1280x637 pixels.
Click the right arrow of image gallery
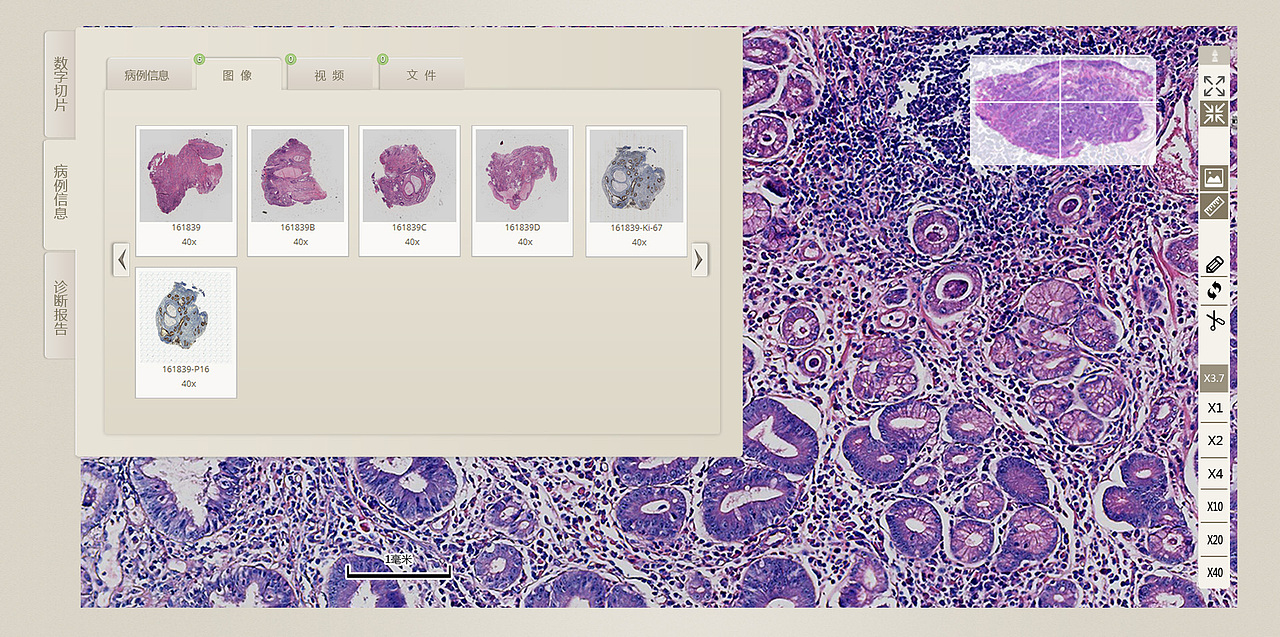700,260
